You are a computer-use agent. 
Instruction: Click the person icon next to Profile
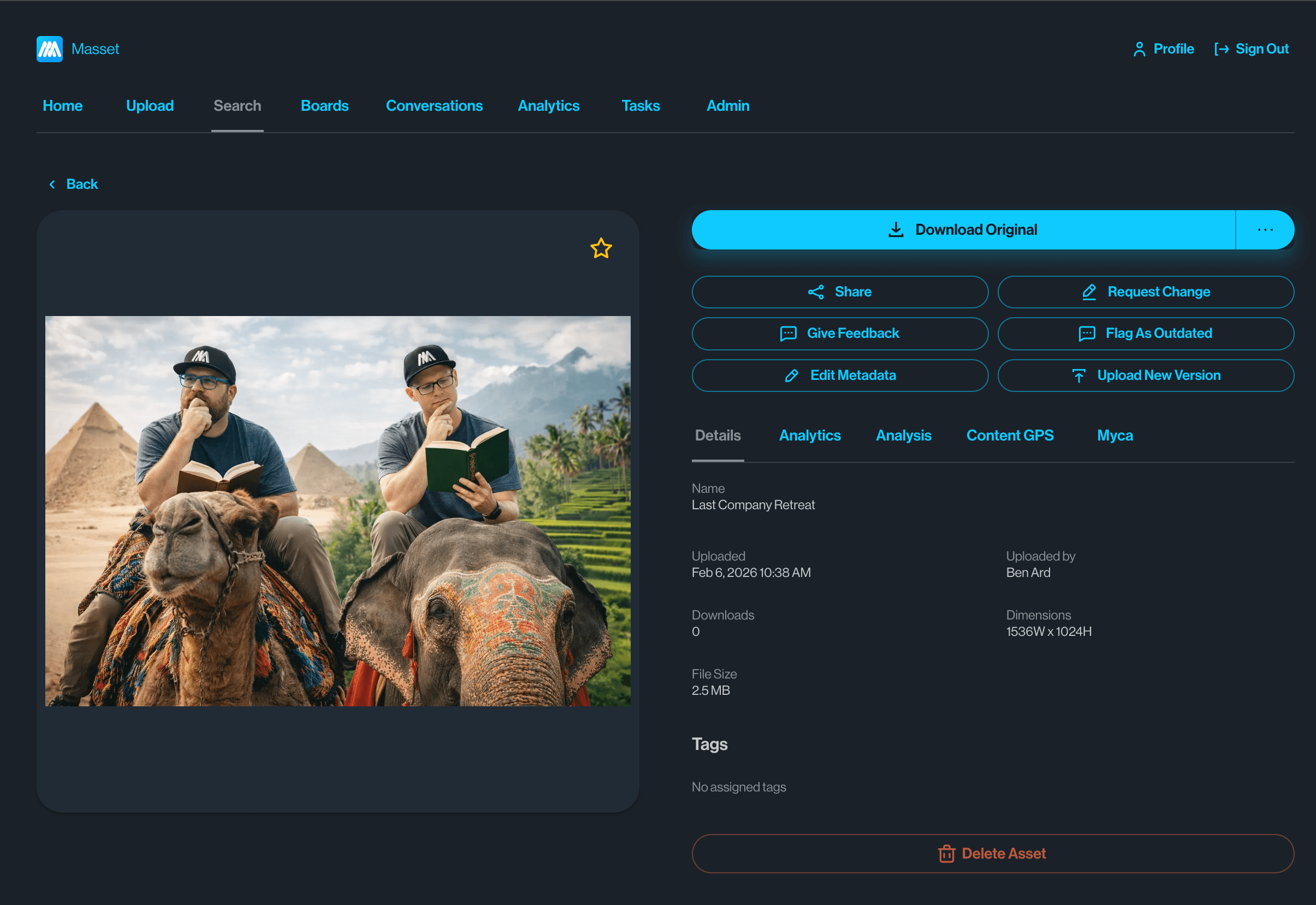[1139, 49]
